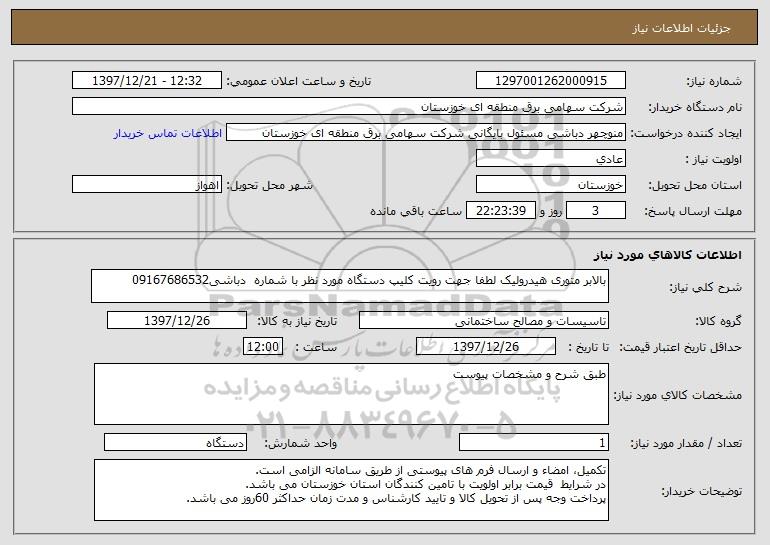This screenshot has height=545, width=770.
Task: Click the واحد شمارش field دستگاه
Action: click(x=175, y=442)
